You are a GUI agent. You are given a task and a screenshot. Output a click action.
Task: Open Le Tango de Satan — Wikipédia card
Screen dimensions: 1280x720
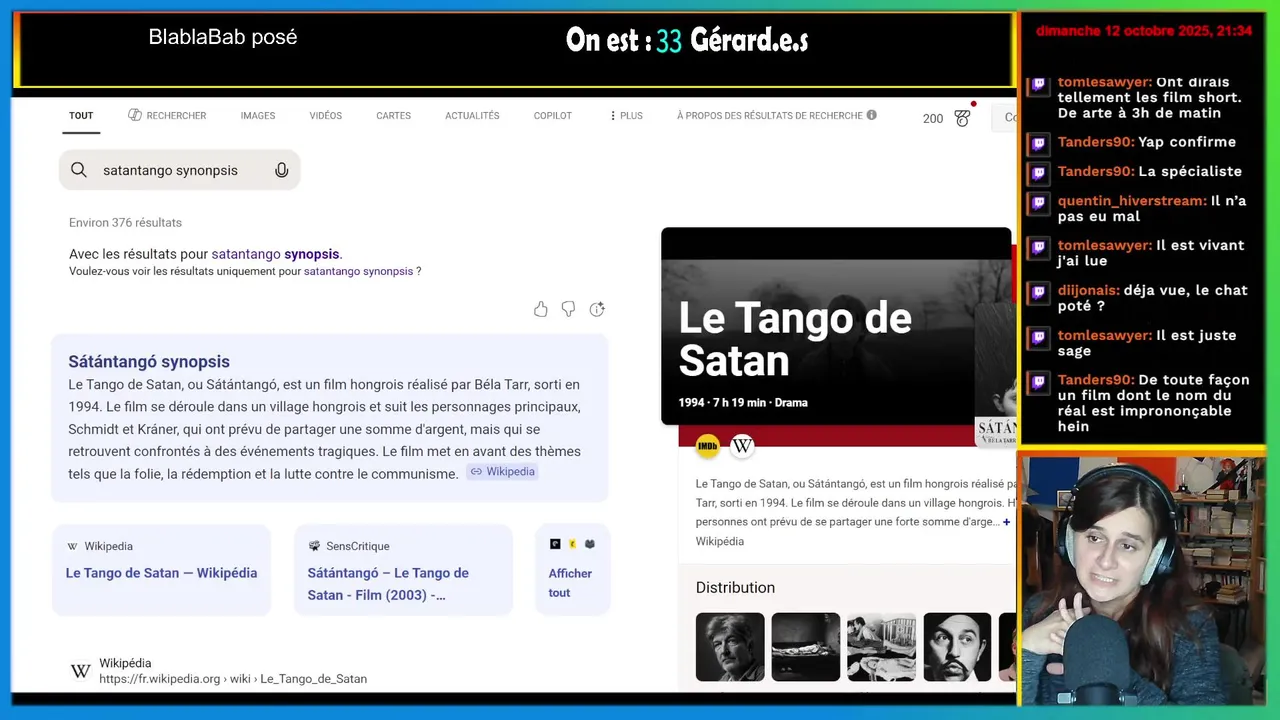[161, 570]
